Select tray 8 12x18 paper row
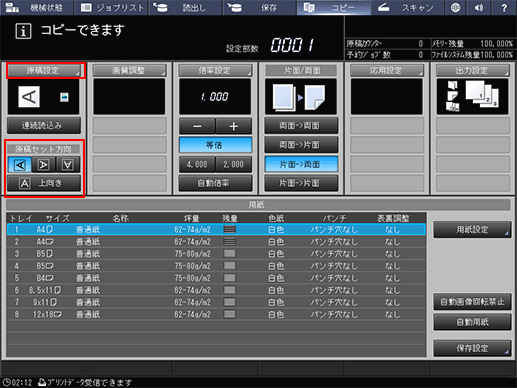 coord(216,314)
